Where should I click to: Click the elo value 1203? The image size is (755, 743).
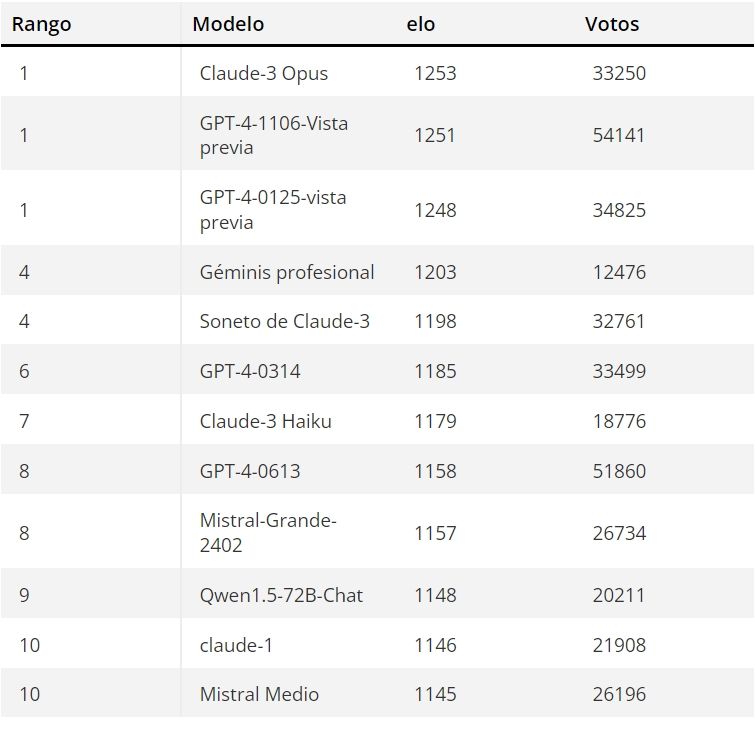tap(435, 272)
